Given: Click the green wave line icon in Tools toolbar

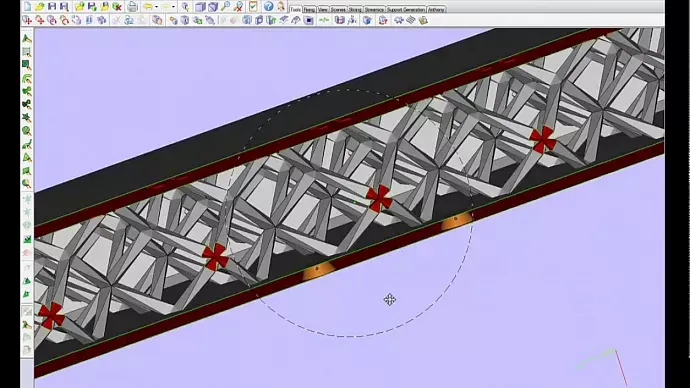Looking at the screenshot, I should [324, 20].
